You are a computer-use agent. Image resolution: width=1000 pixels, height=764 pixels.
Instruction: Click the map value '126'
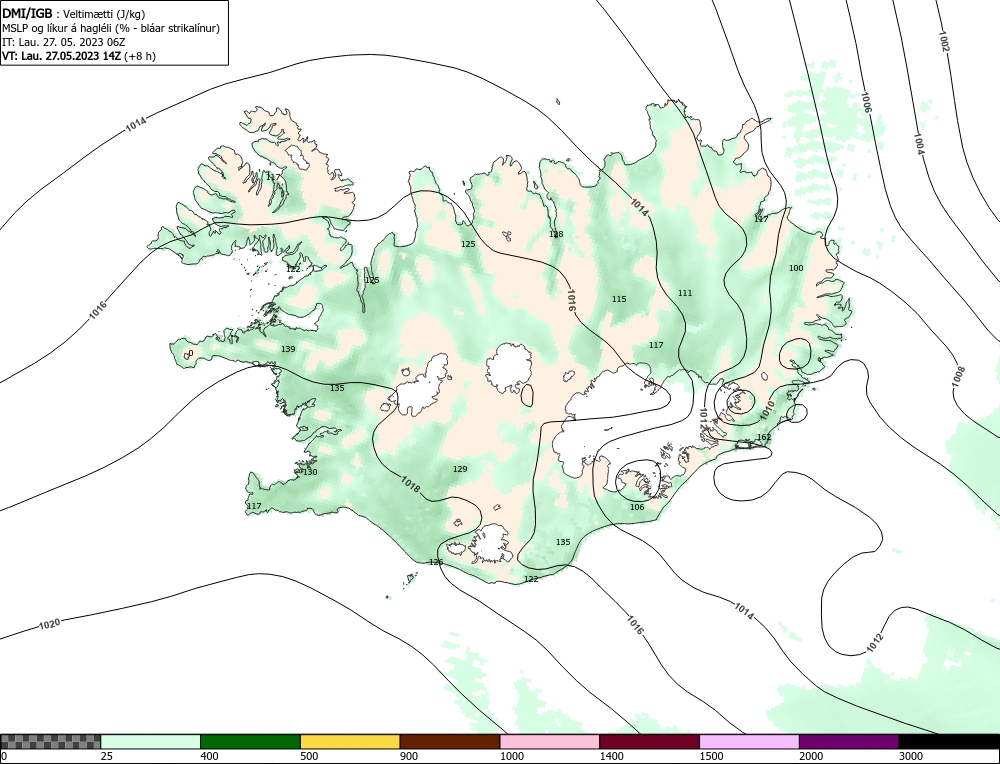tap(436, 562)
